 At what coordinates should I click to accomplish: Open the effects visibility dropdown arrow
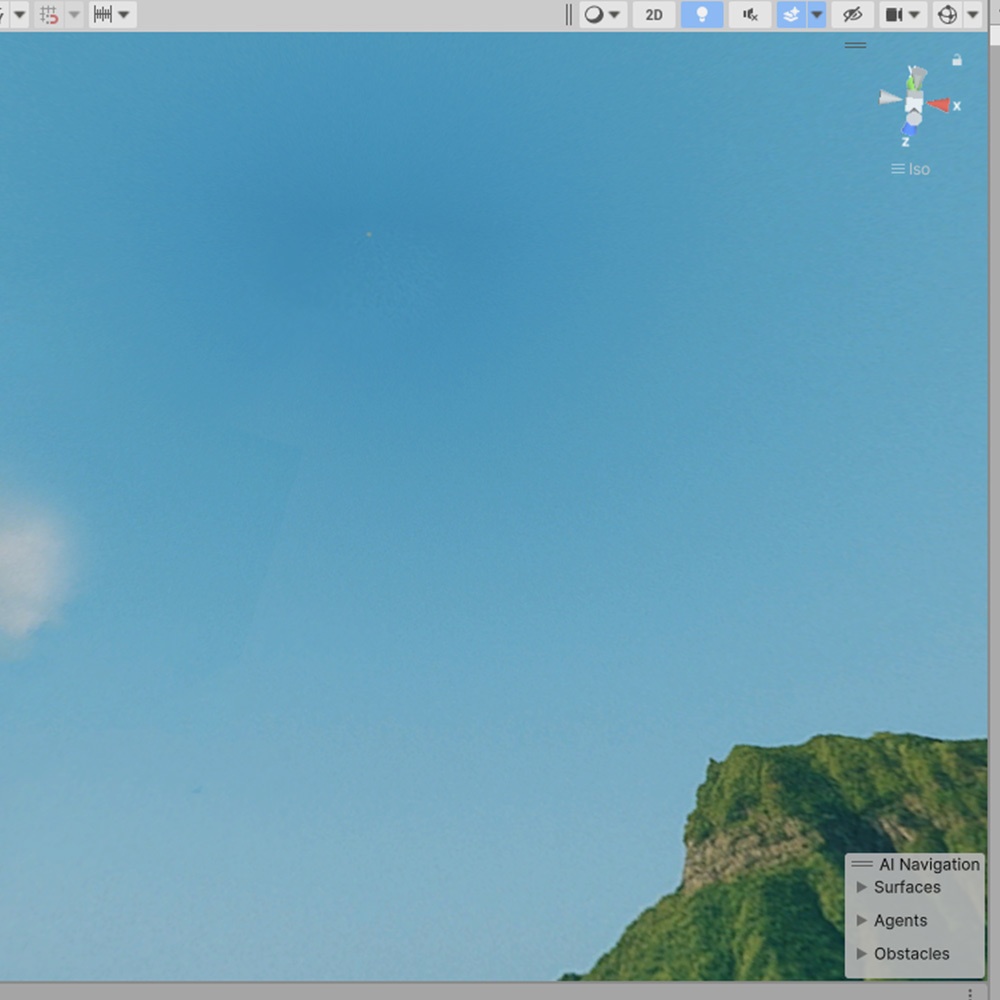click(817, 14)
